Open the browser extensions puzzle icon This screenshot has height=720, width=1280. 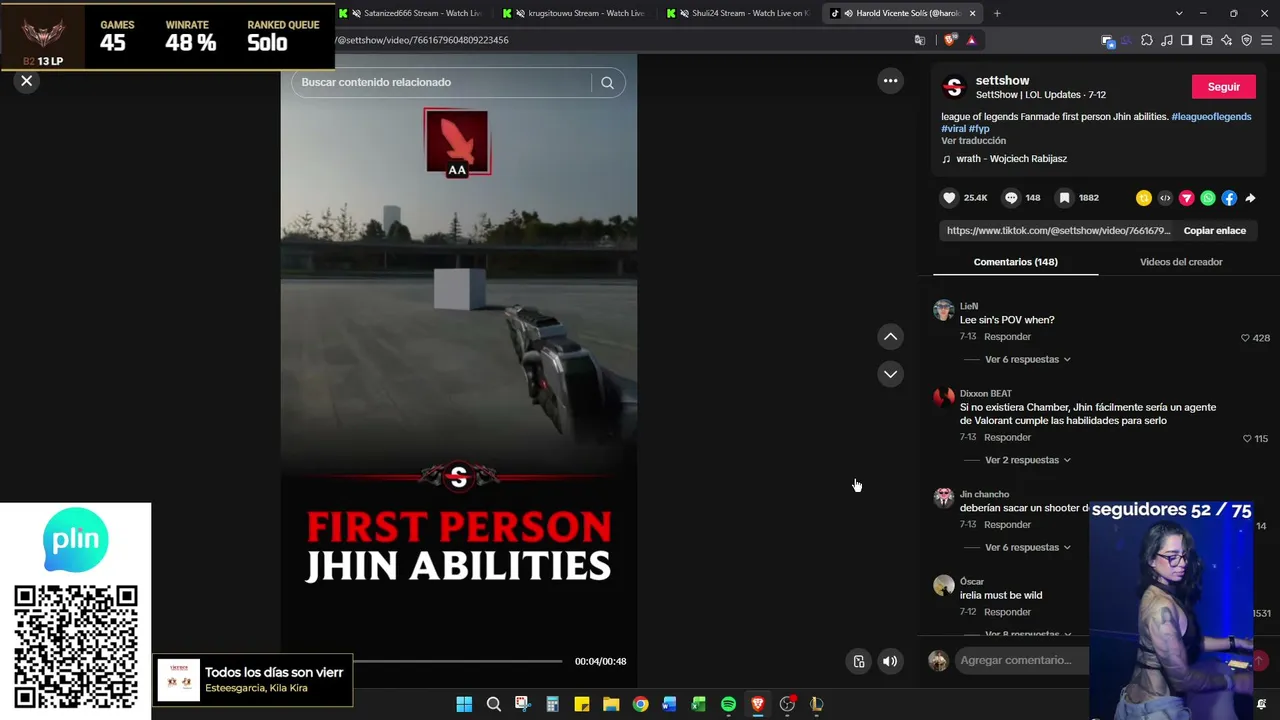(1147, 40)
